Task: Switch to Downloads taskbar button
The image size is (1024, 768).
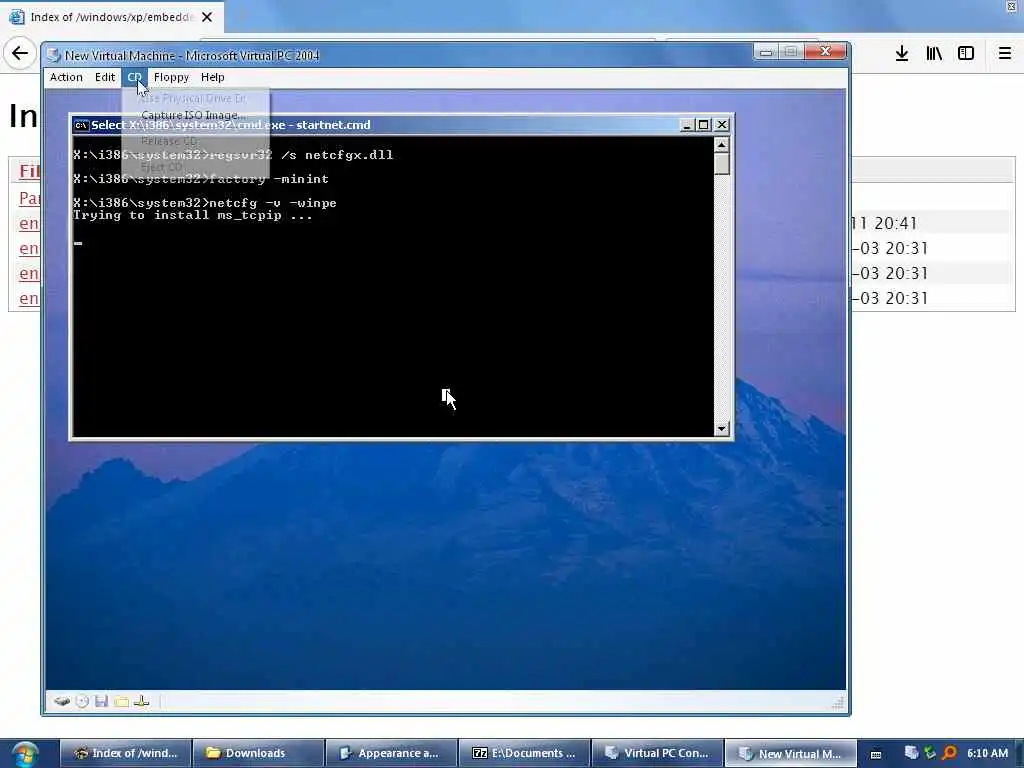Action: [x=259, y=753]
